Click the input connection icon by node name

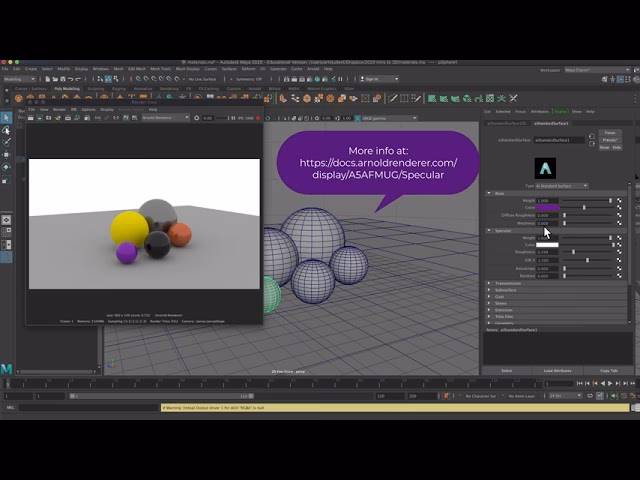point(592,136)
